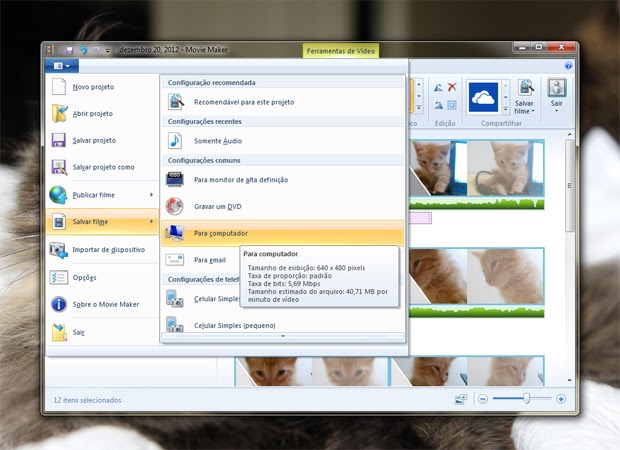Switch to Ferramentas de Vídeo tab

tap(340, 51)
